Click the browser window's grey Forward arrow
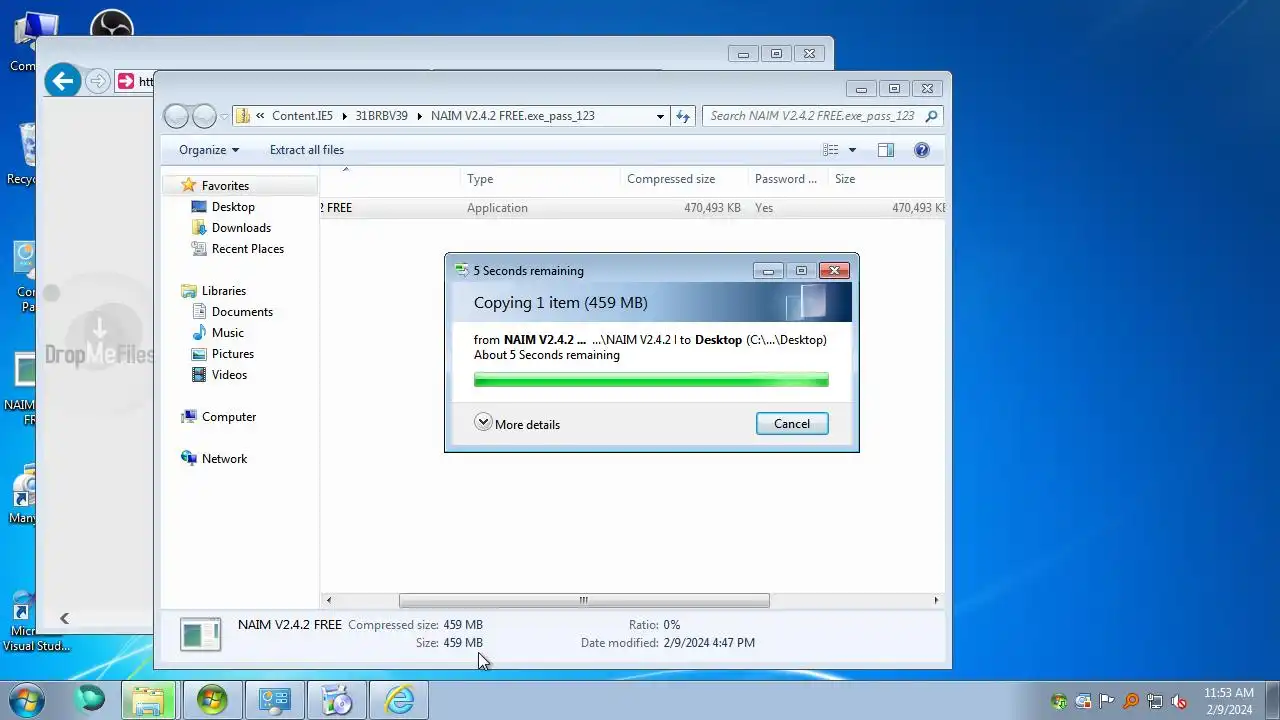Screen dimensions: 1280x720 click(97, 81)
